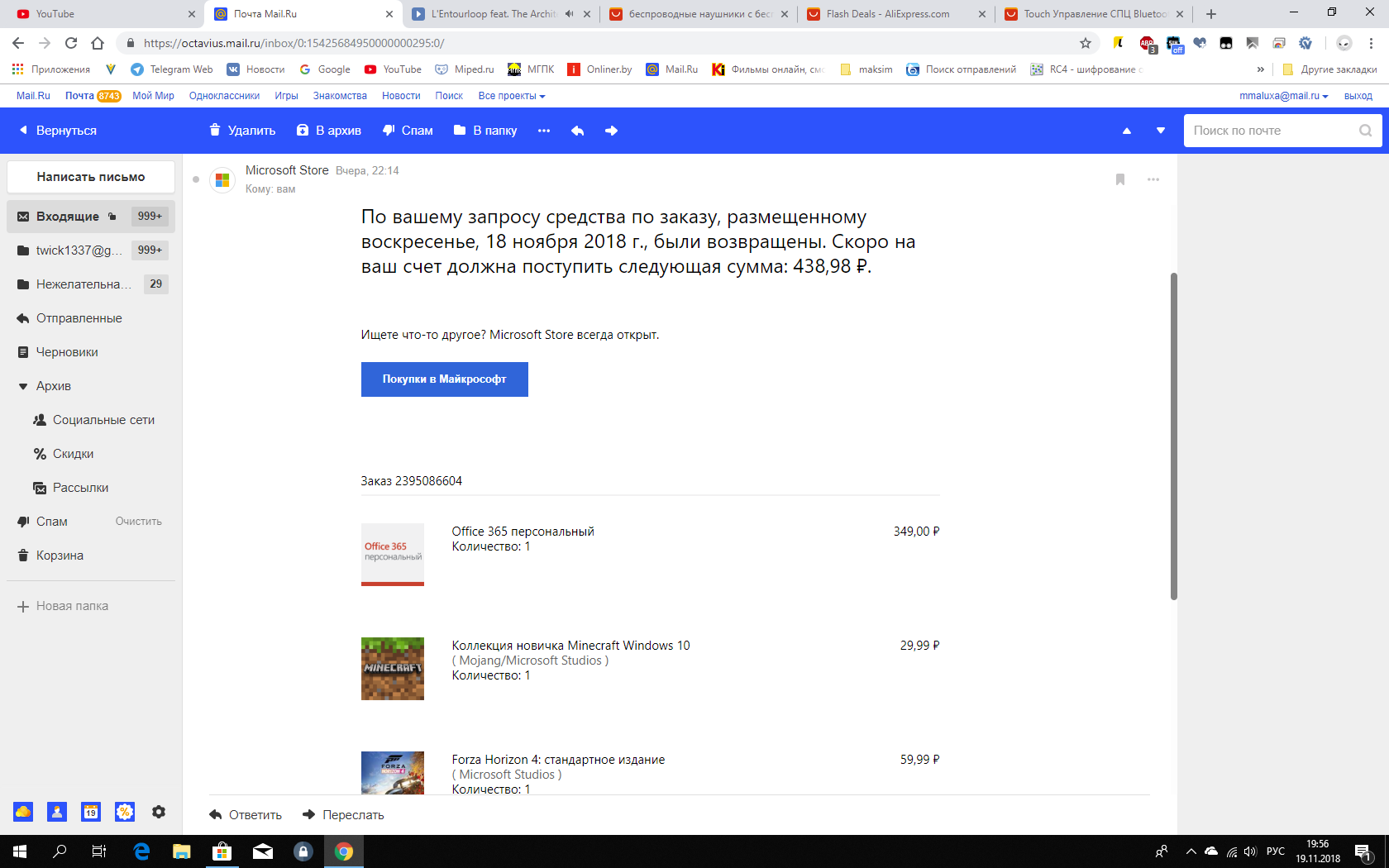Mark the message as Спам in the toolbar

point(408,131)
